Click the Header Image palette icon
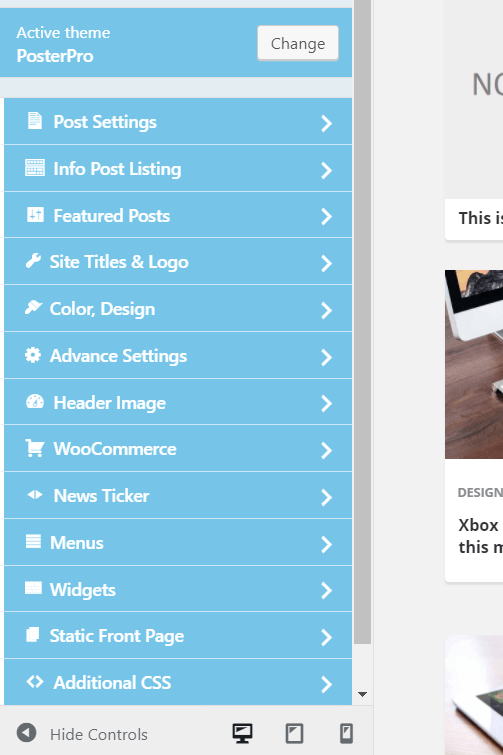The width and height of the screenshot is (503, 755). click(35, 402)
